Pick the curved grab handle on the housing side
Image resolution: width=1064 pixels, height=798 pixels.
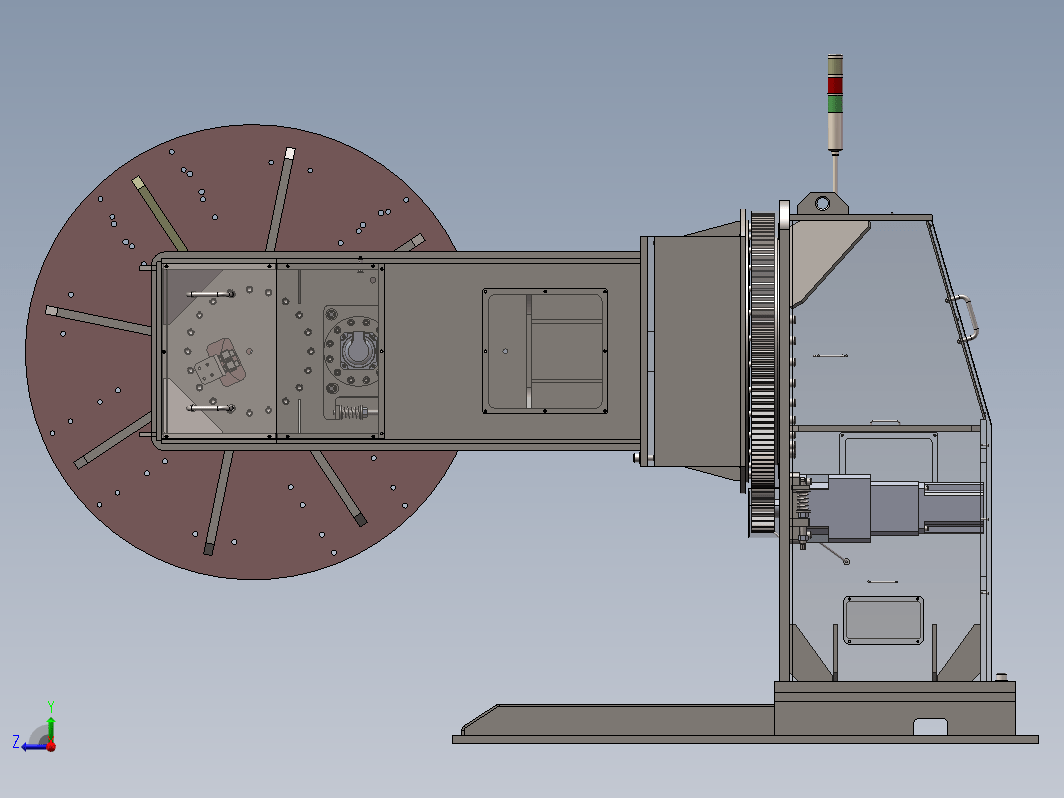pos(969,318)
